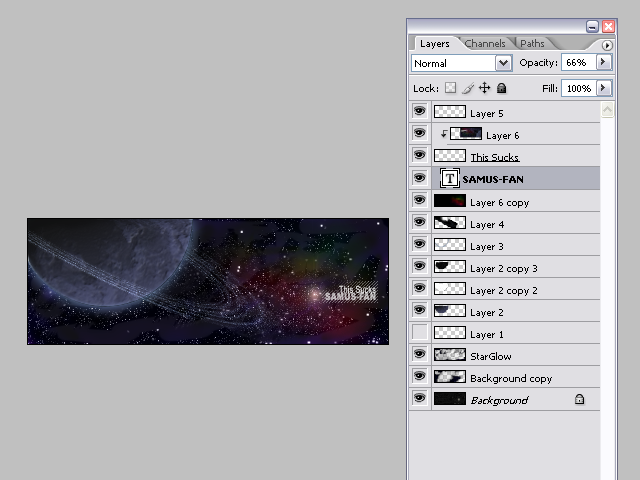Image resolution: width=640 pixels, height=480 pixels.
Task: Hide the Background copy layer
Action: click(420, 376)
